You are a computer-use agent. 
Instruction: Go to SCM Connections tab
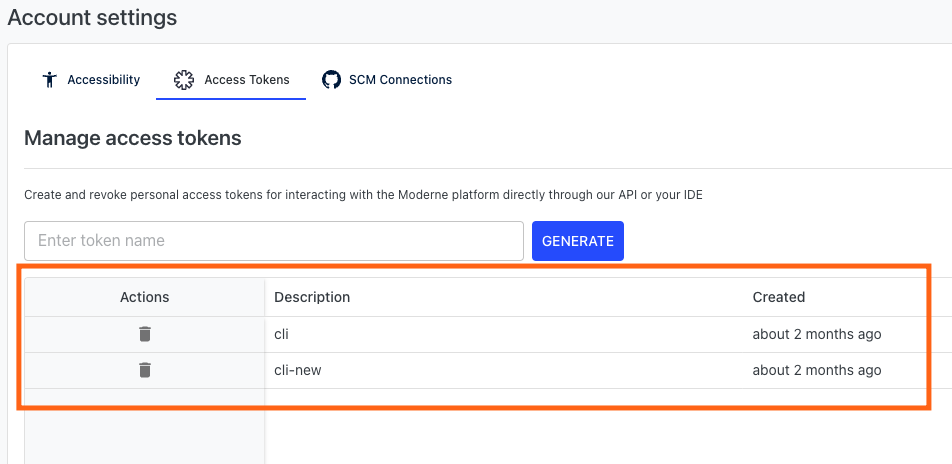tap(387, 80)
